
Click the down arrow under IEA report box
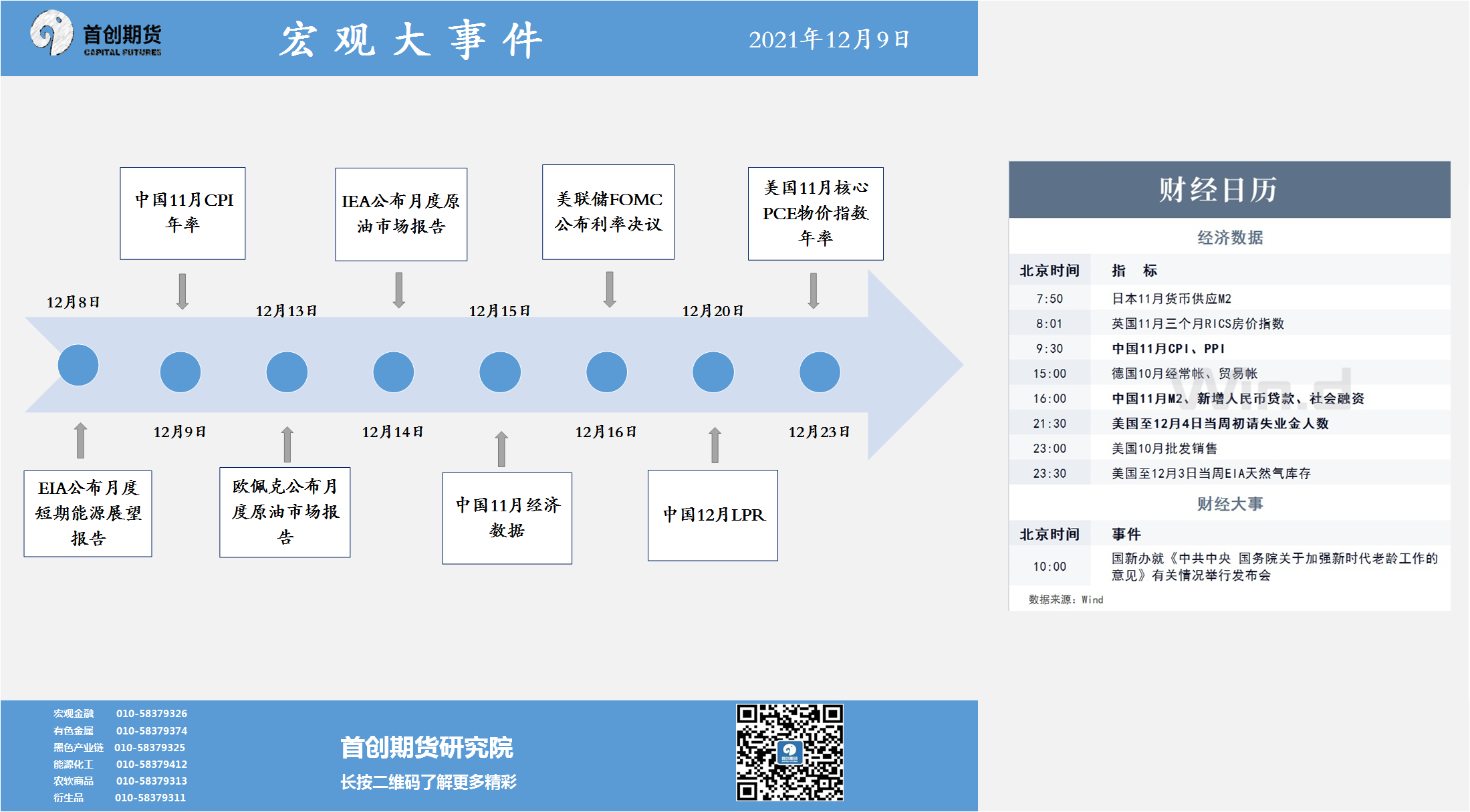(x=399, y=289)
